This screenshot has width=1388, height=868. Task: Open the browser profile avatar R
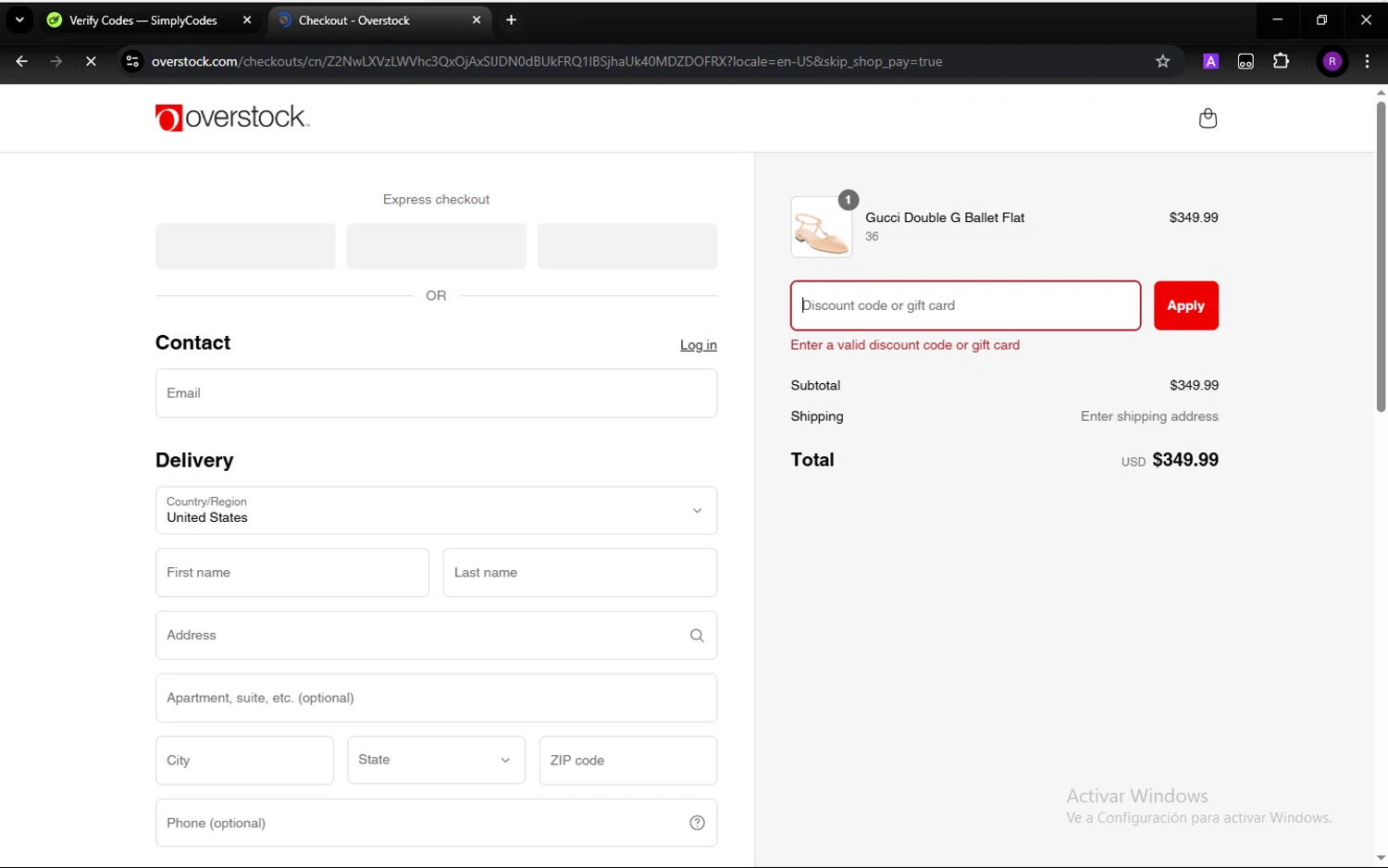pyautogui.click(x=1332, y=62)
